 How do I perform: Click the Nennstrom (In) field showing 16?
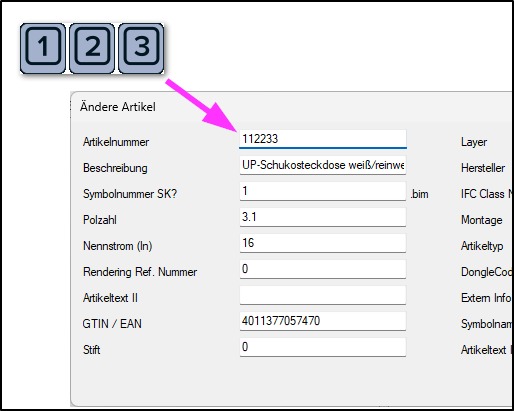(x=323, y=243)
